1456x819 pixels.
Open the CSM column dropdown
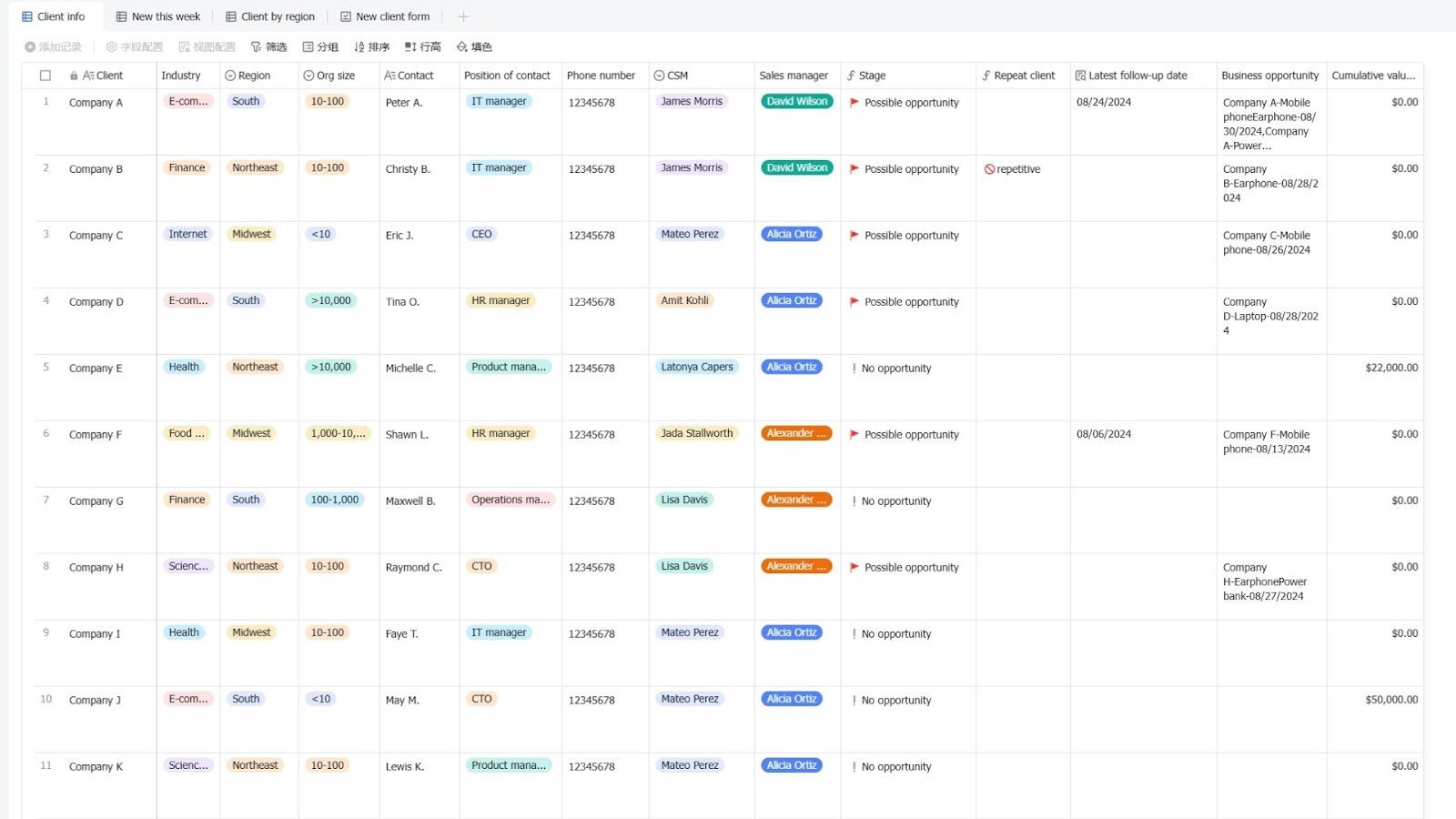point(658,76)
